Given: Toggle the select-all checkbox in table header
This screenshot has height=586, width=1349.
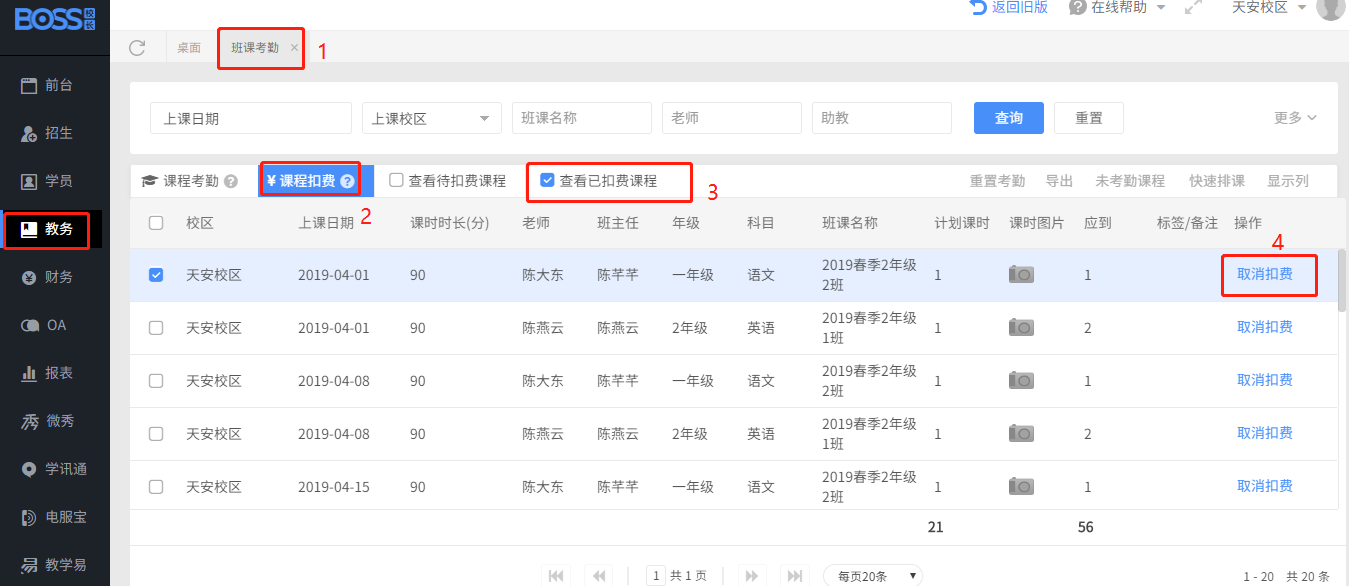Looking at the screenshot, I should (x=156, y=223).
